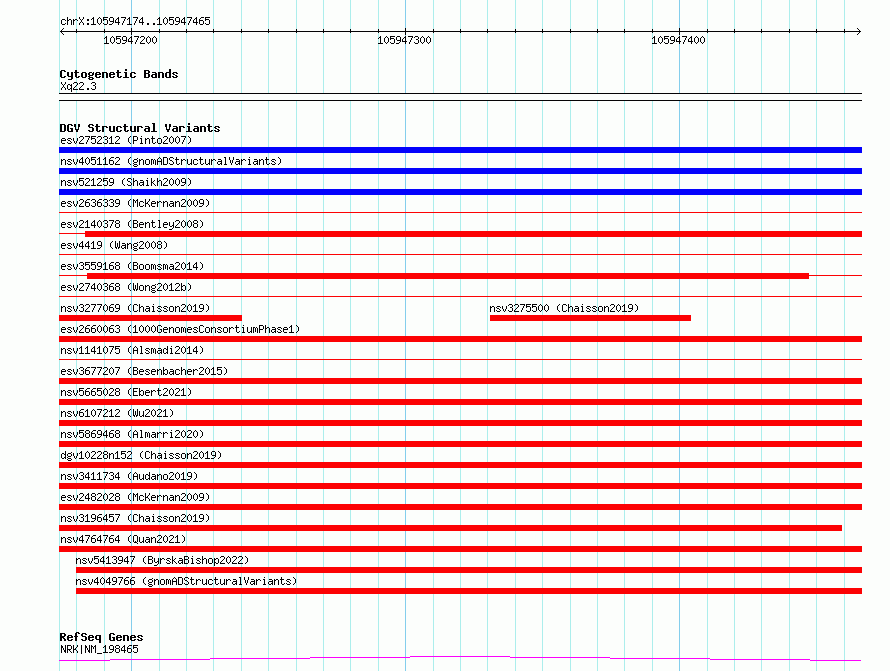
Task: Open nsv5869468 (Almarri2020) variant label
Action: click(132, 434)
